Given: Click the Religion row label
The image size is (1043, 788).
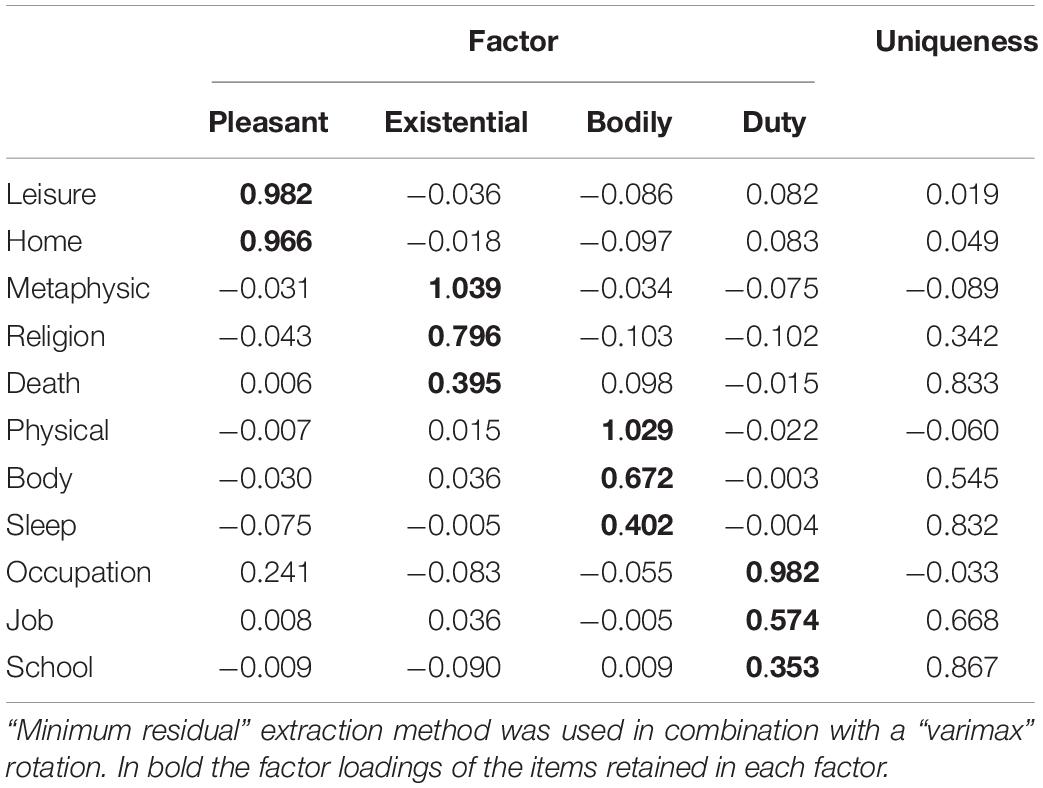Looking at the screenshot, I should point(56,336).
